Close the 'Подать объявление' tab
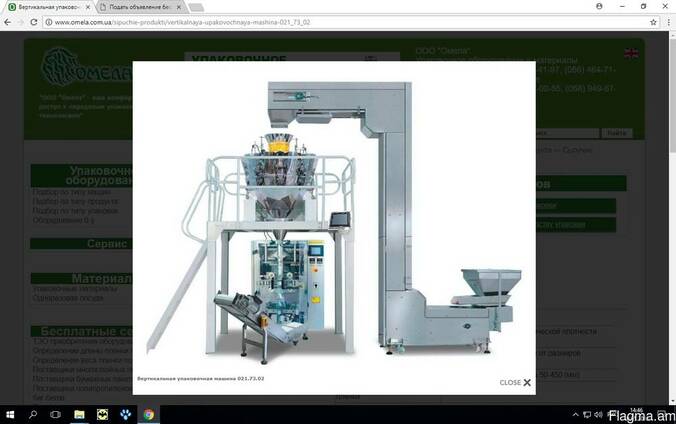 pos(178,7)
